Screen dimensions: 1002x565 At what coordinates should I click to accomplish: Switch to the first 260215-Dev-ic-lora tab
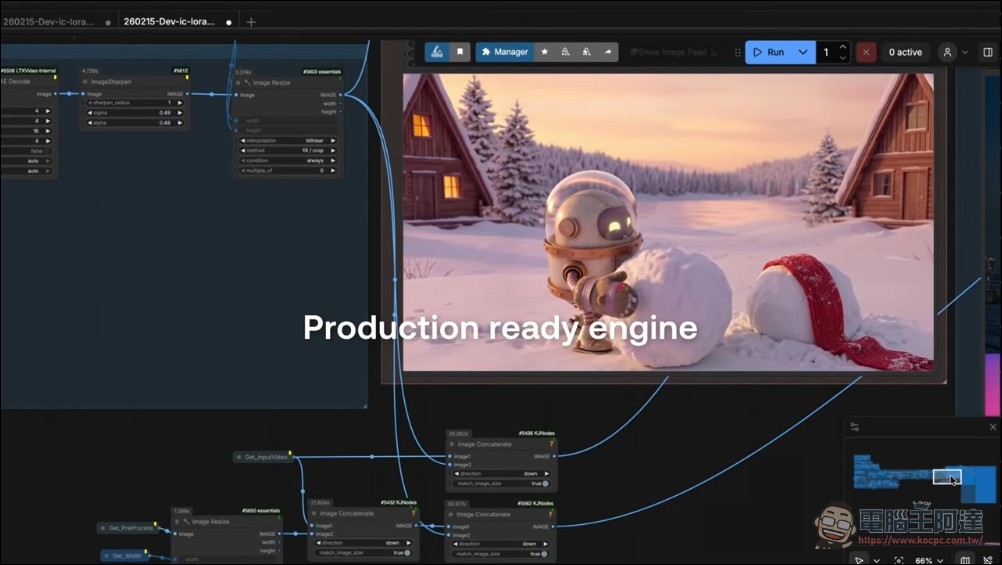(x=50, y=21)
